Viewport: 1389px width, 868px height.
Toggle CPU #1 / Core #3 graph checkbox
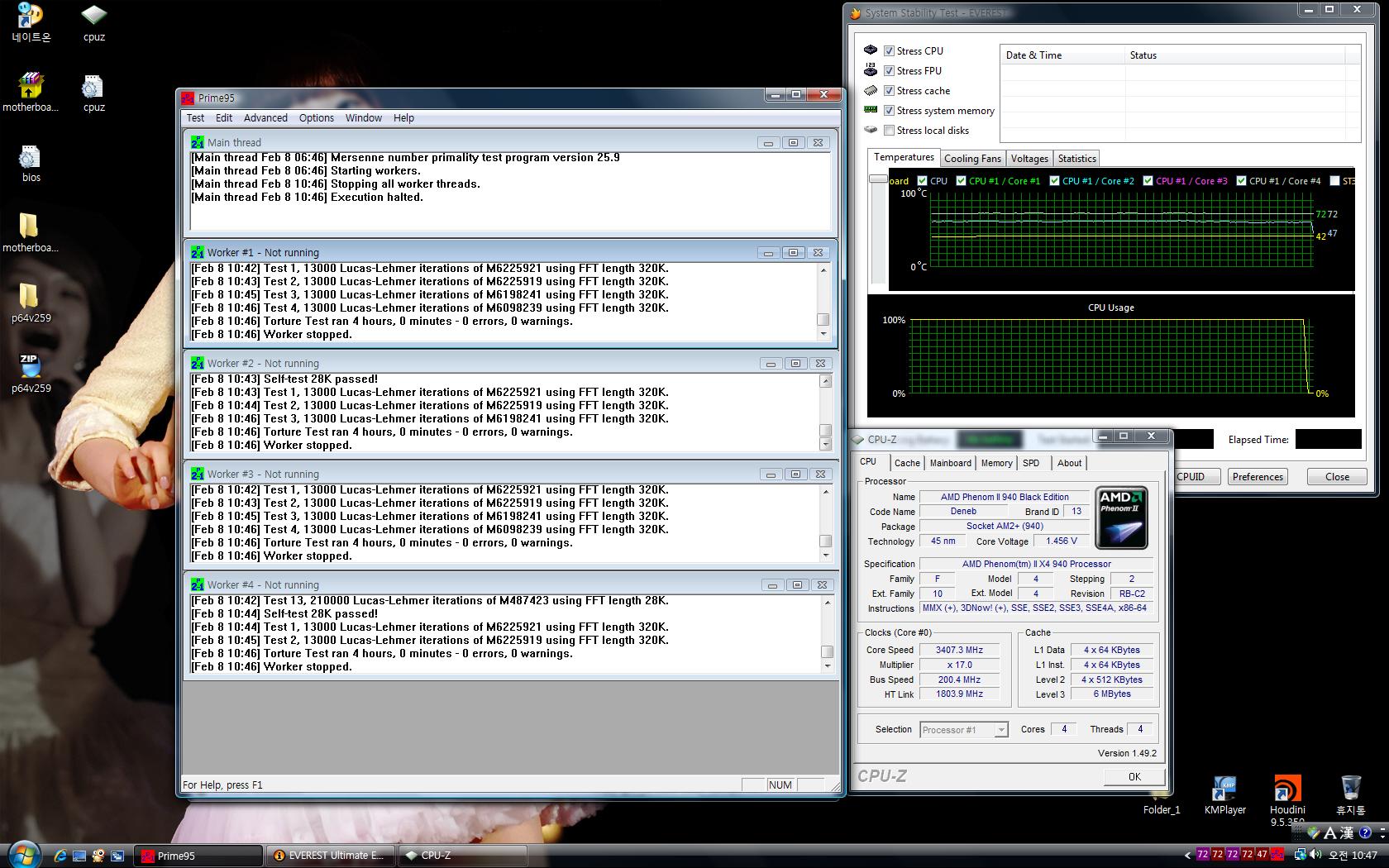1148,180
